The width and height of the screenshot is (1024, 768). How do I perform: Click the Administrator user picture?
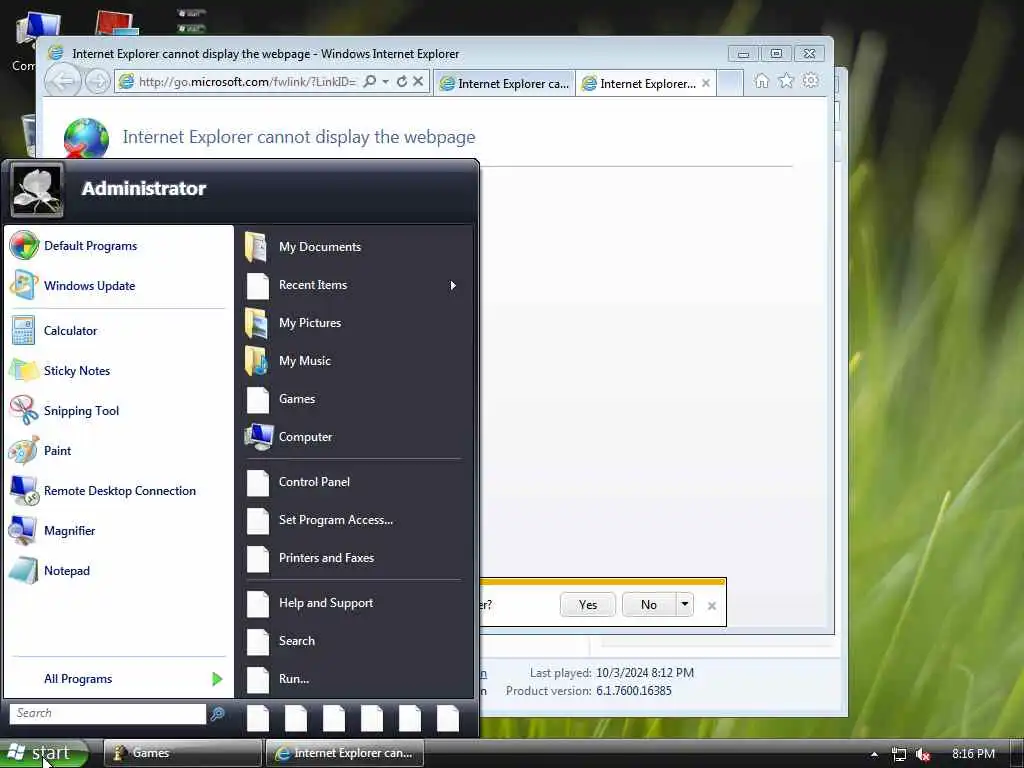click(37, 190)
